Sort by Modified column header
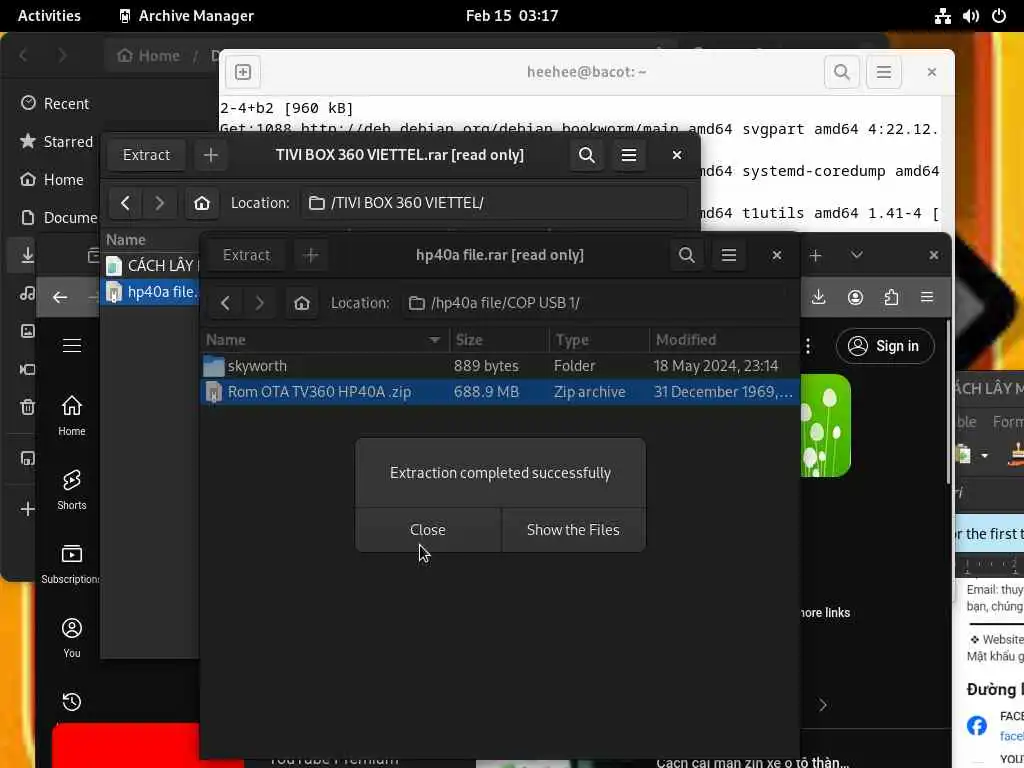This screenshot has height=768, width=1024. pos(724,340)
